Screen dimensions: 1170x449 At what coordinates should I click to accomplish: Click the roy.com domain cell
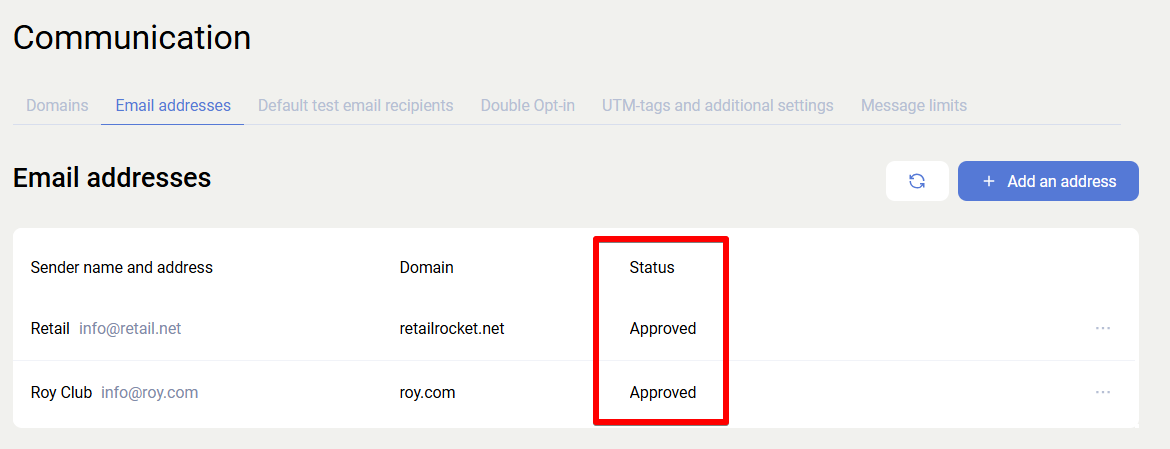tap(428, 392)
